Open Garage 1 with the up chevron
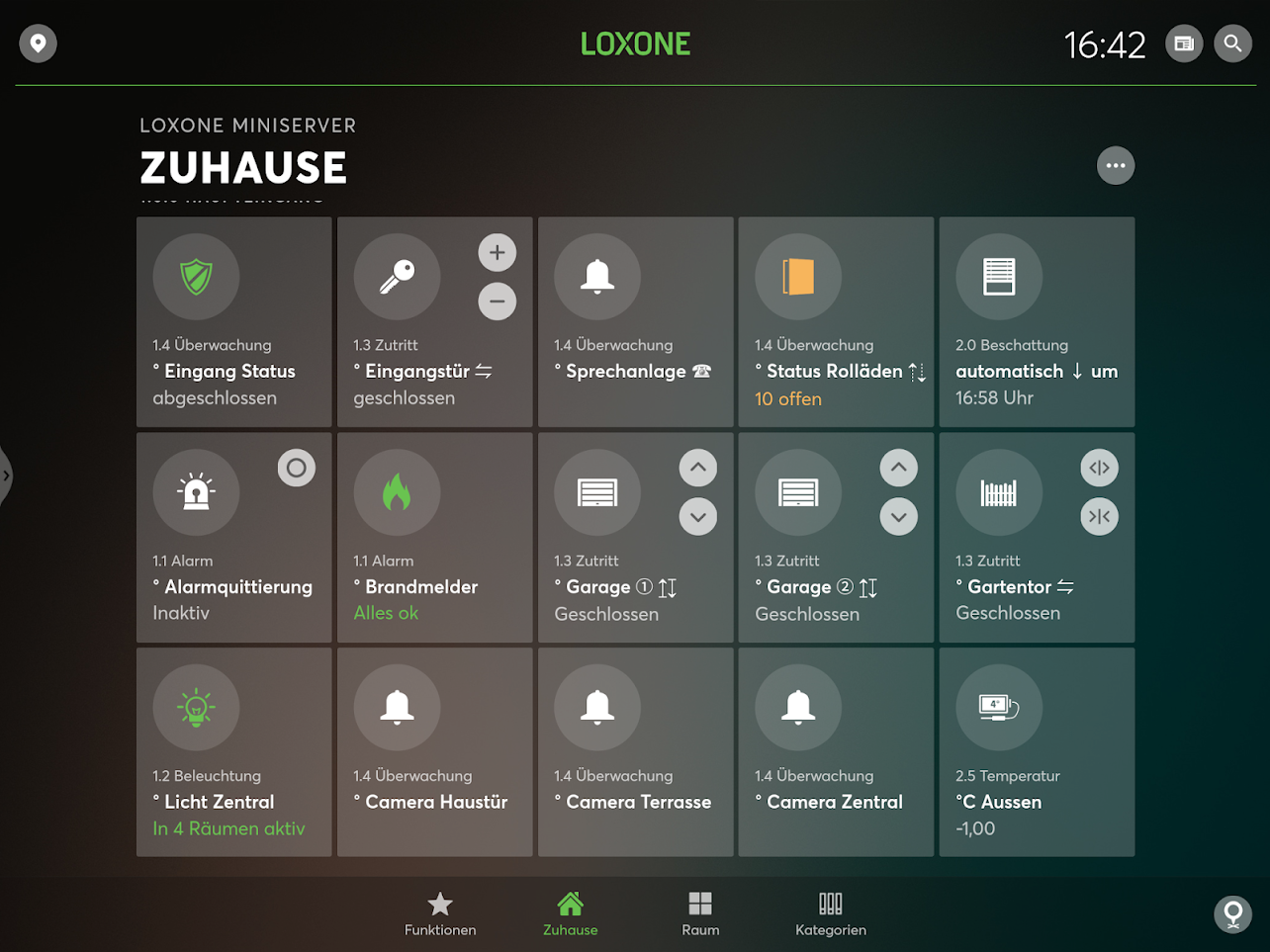Viewport: 1270px width, 952px height. pos(698,468)
